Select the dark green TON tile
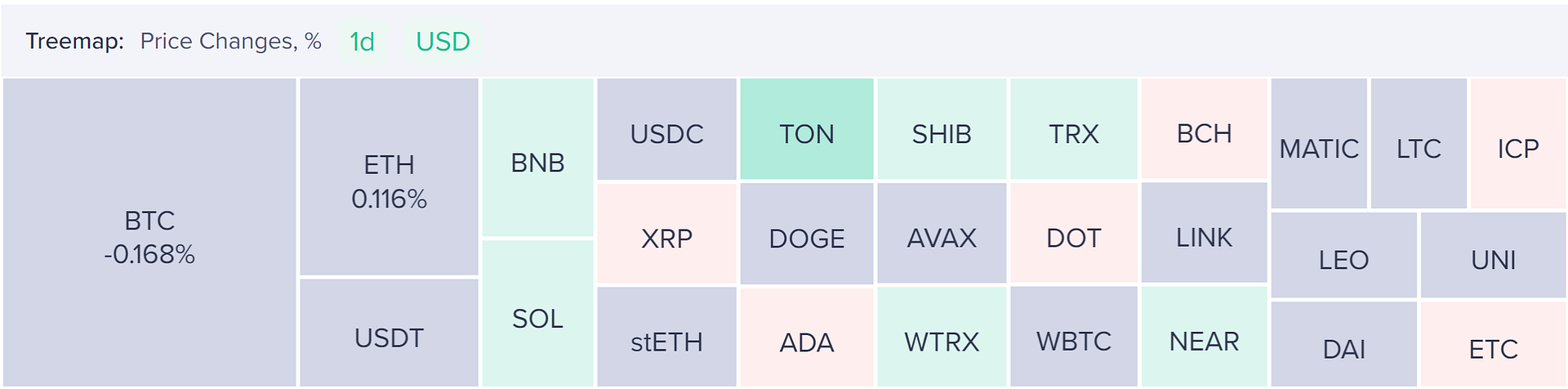The height and width of the screenshot is (389, 1568). 807,129
